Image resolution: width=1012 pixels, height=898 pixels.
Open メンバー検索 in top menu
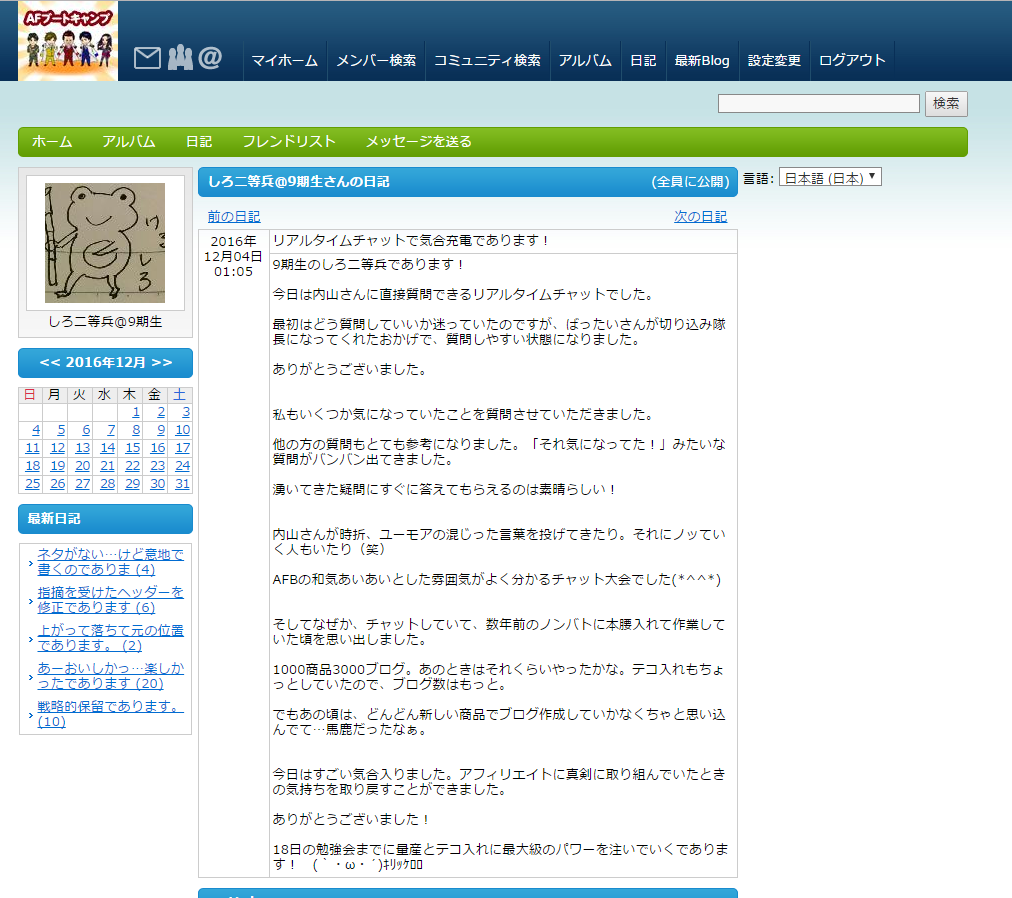[376, 60]
